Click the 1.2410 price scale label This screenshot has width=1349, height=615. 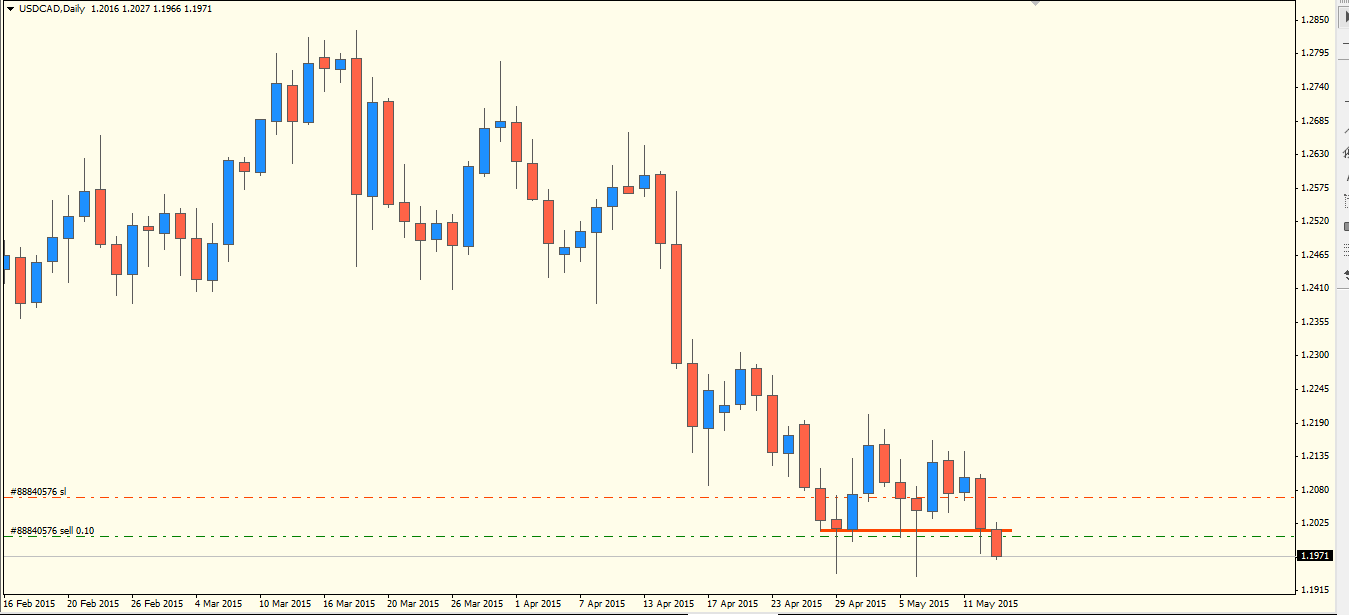click(x=1316, y=288)
